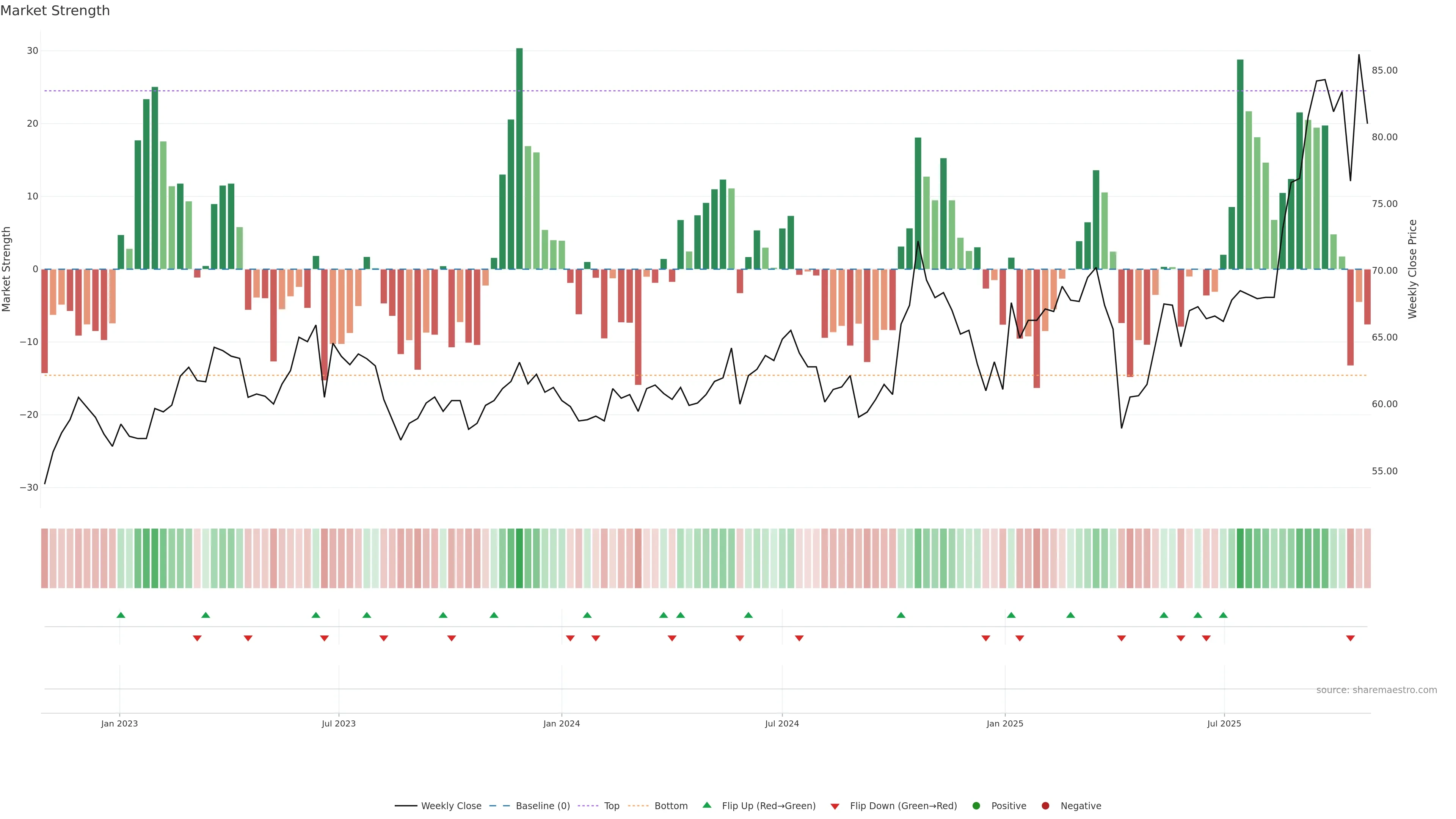1456x819 pixels.
Task: Click first green flip-up marker near Jan 2023
Action: 121,615
